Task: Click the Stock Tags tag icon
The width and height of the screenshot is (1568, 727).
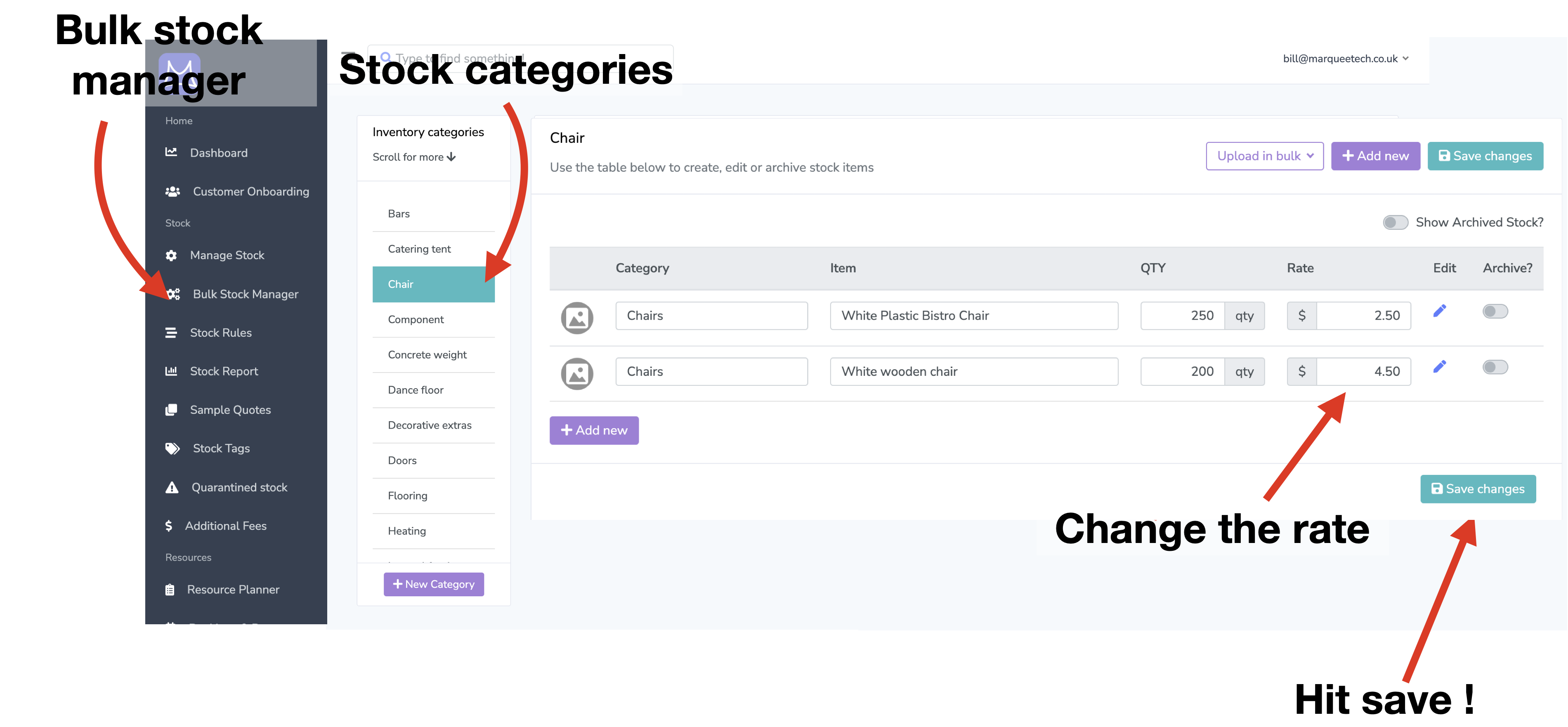Action: (172, 449)
